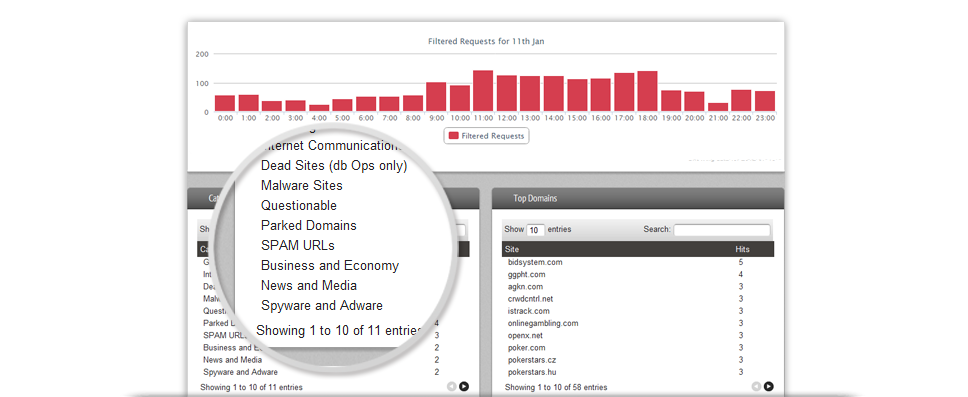This screenshot has height=397, width=968.
Task: Click the red bar for 18:00
Action: click(648, 91)
